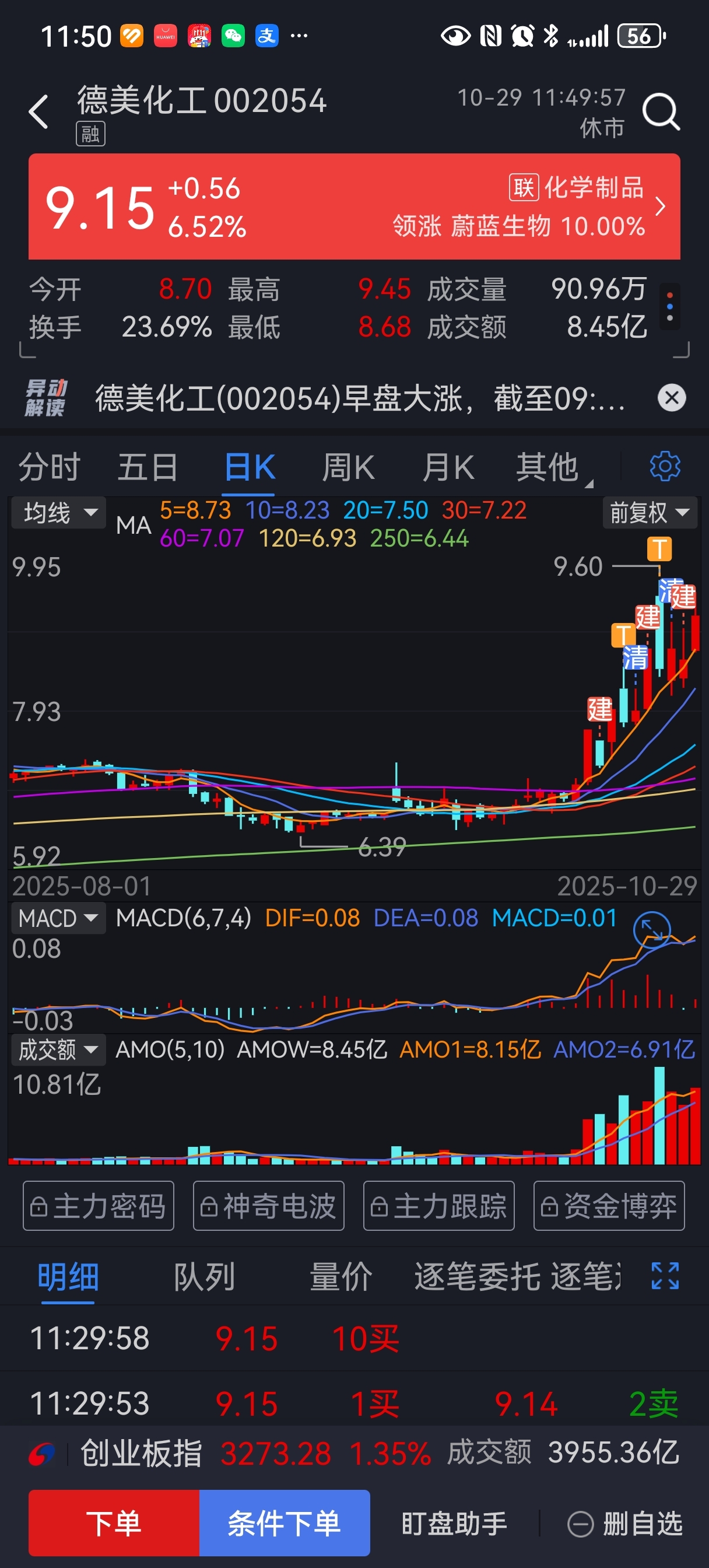This screenshot has height=1568, width=709.
Task: Close the 异动解读 news banner
Action: pyautogui.click(x=672, y=398)
